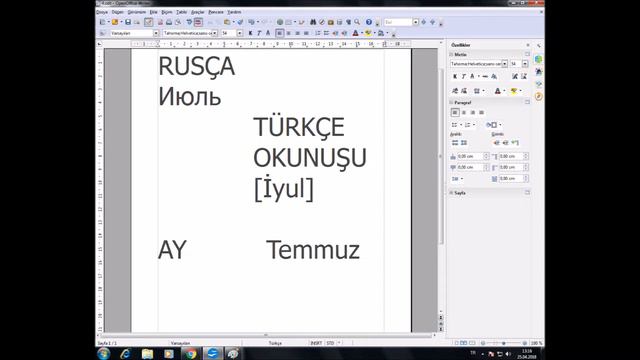Expand the font size list in the sidebar
Screen dimensions: 640x360
coord(525,64)
